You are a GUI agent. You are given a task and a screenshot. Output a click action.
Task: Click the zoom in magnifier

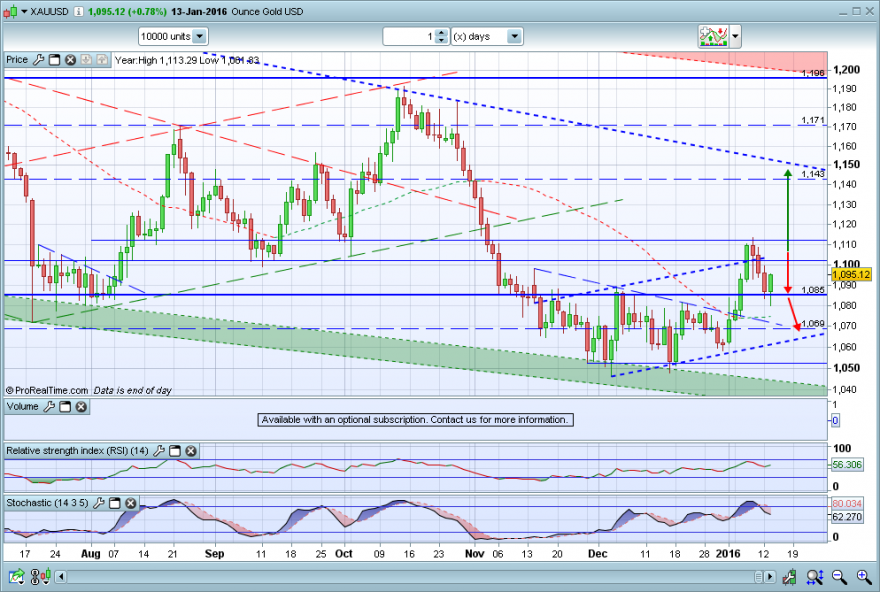[x=864, y=576]
